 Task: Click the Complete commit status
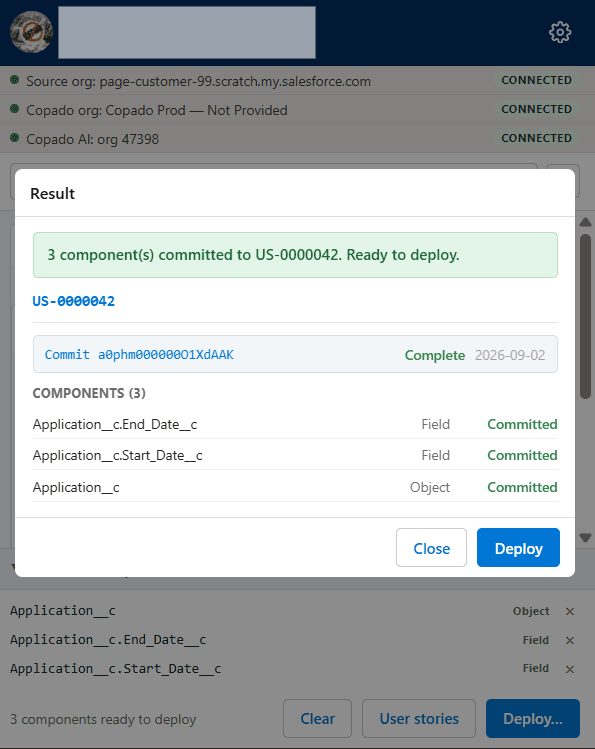click(x=435, y=355)
